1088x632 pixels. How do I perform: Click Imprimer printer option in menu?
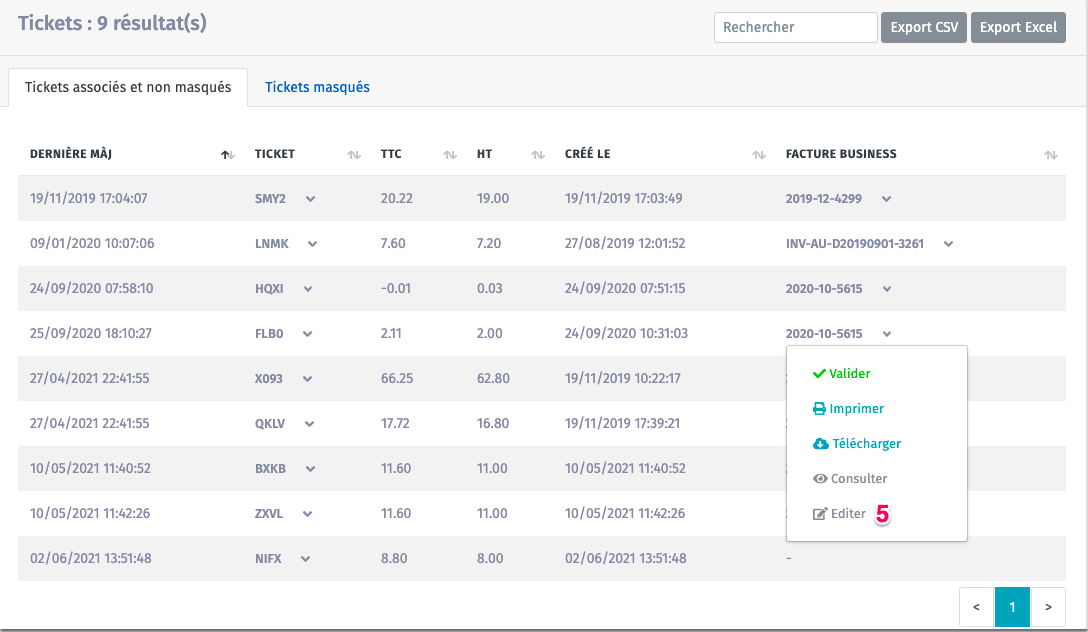pos(848,409)
